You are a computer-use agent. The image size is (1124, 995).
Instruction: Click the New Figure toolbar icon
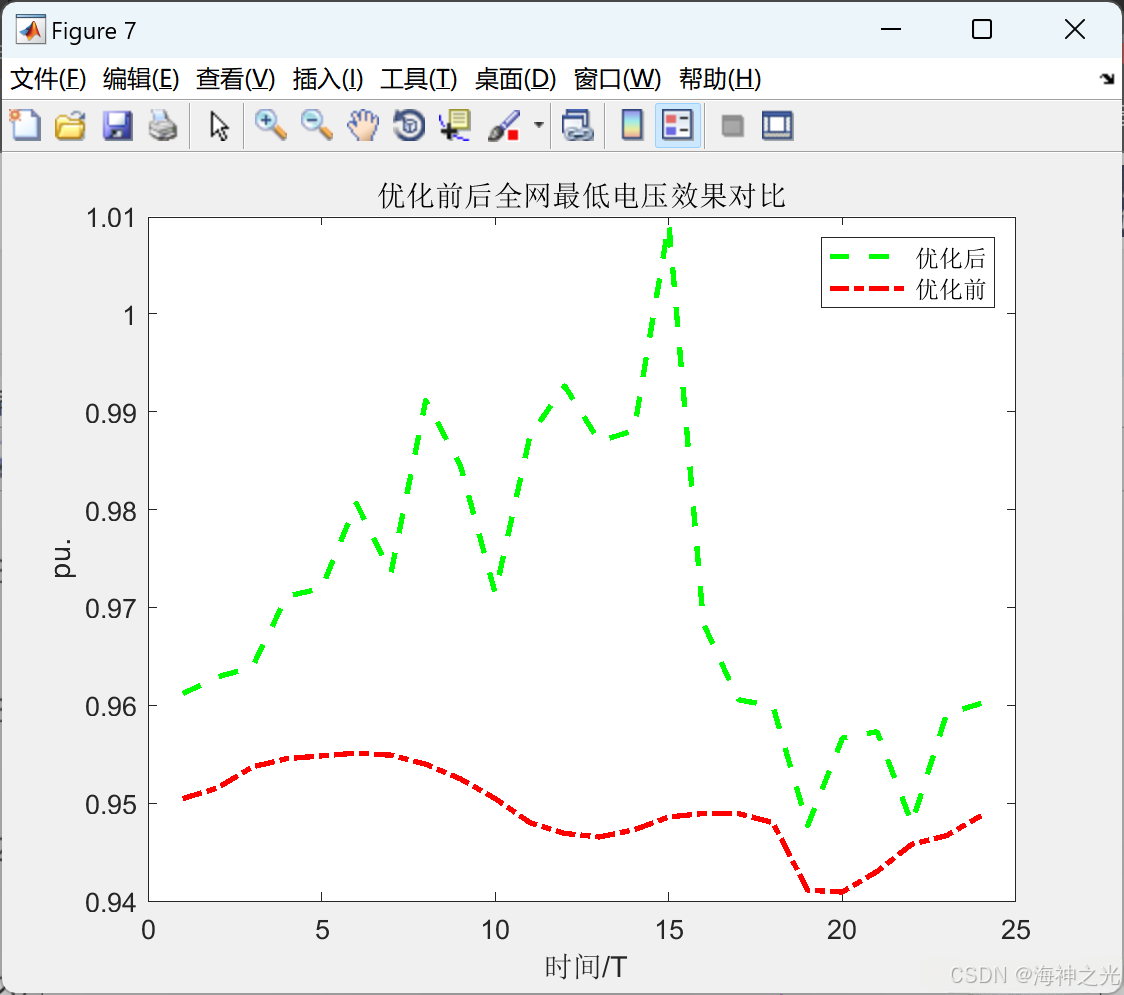[25, 125]
